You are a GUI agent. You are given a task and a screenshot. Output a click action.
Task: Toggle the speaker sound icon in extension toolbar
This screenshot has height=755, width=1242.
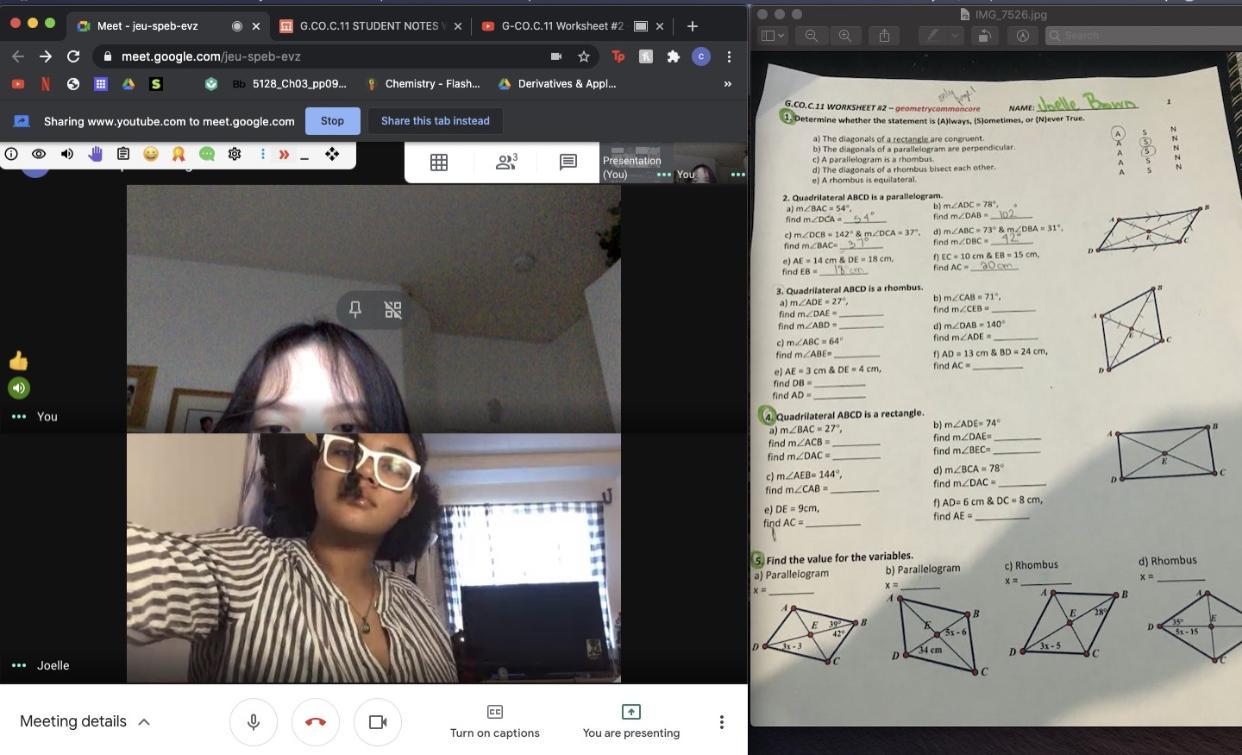(x=67, y=154)
